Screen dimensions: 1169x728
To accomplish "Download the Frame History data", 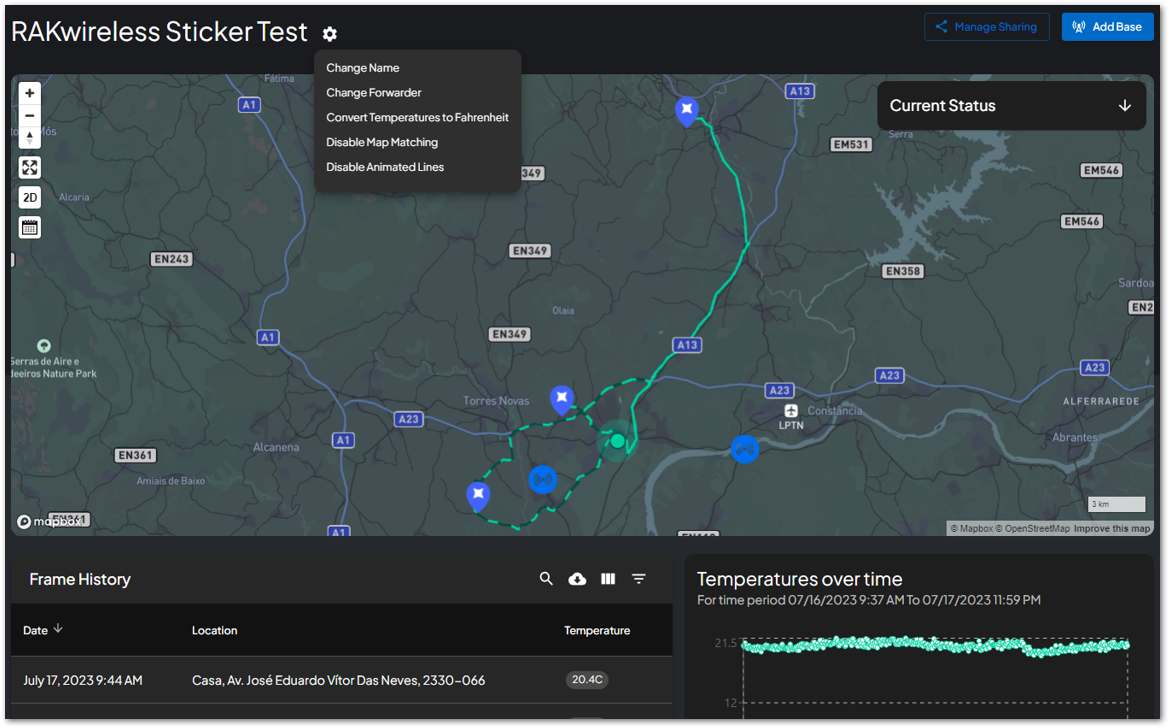I will pyautogui.click(x=577, y=579).
